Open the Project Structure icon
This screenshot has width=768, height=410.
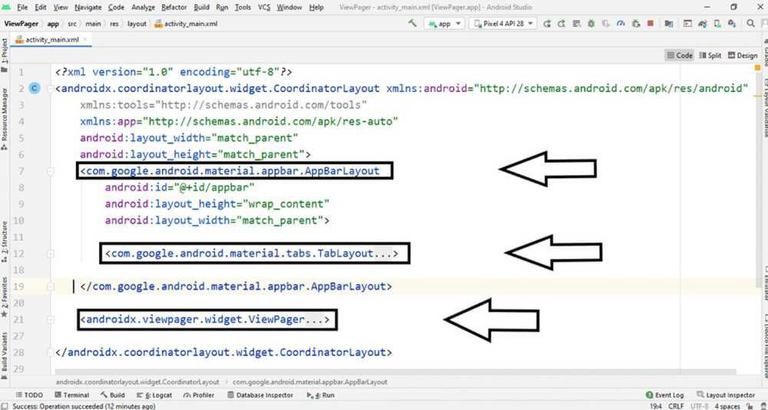pos(669,24)
